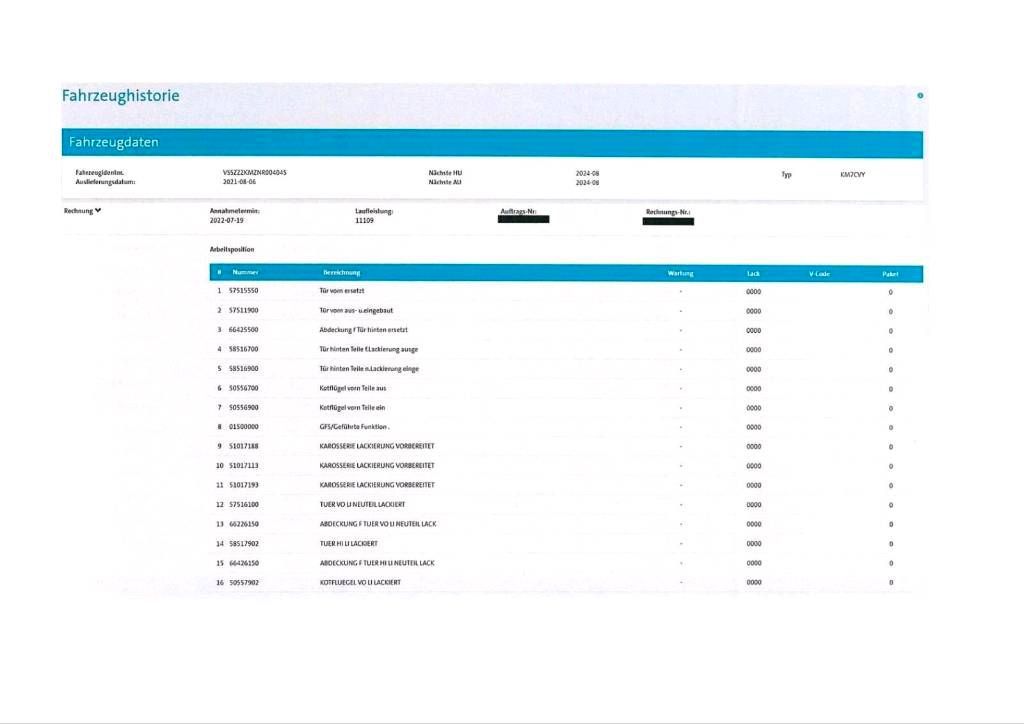Sort table by Bezeichnung column header

pyautogui.click(x=342, y=272)
